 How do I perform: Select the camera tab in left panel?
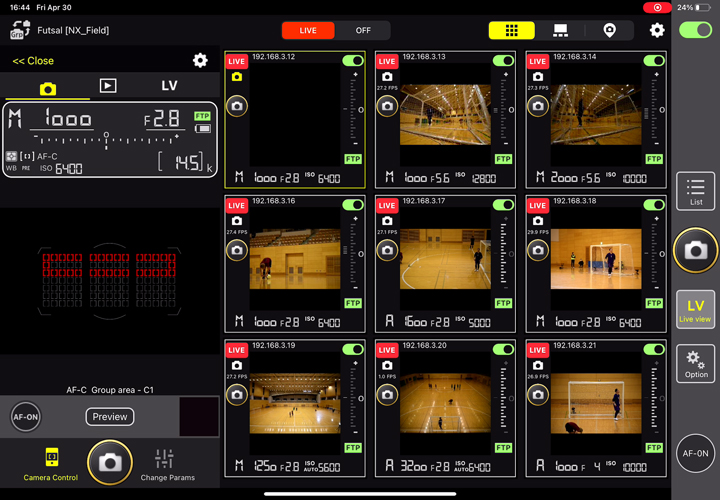coord(48,88)
